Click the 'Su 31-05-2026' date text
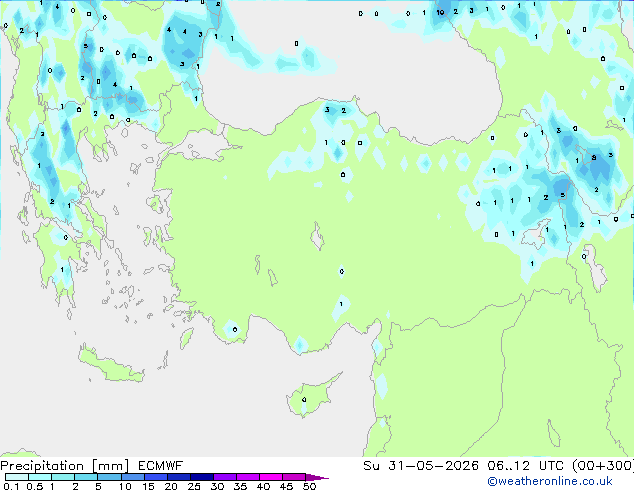 coord(421,466)
